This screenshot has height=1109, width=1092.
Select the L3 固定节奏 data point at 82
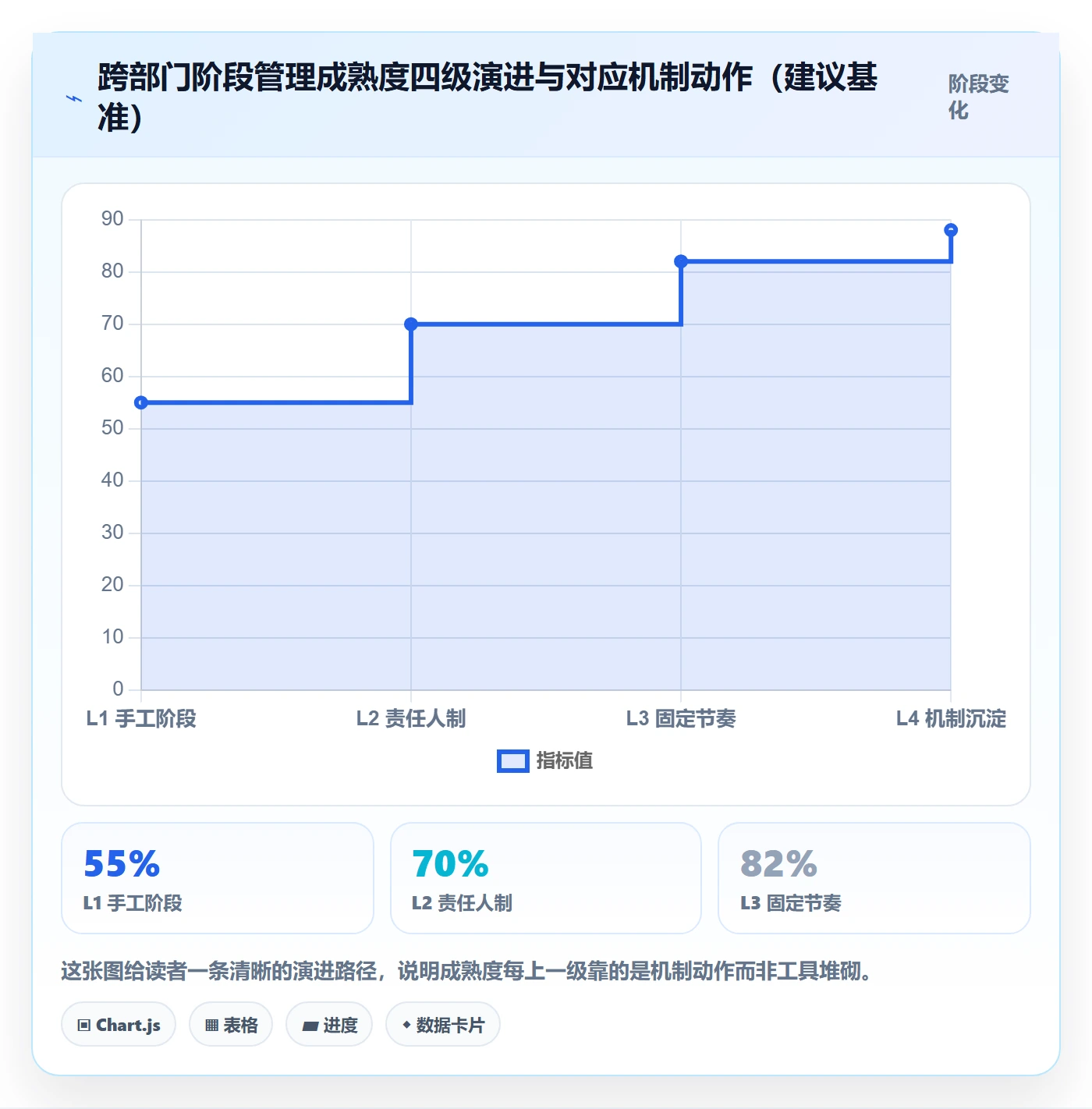[681, 261]
